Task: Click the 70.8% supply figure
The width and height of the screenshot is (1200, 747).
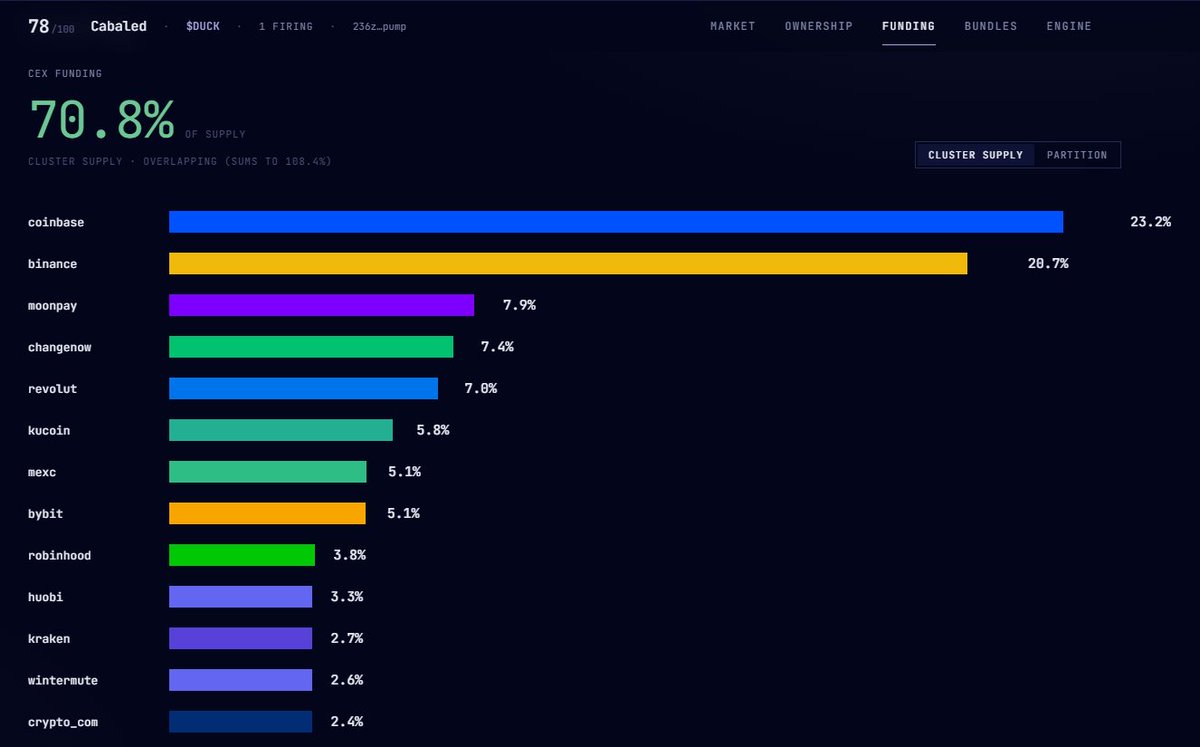Action: tap(101, 120)
